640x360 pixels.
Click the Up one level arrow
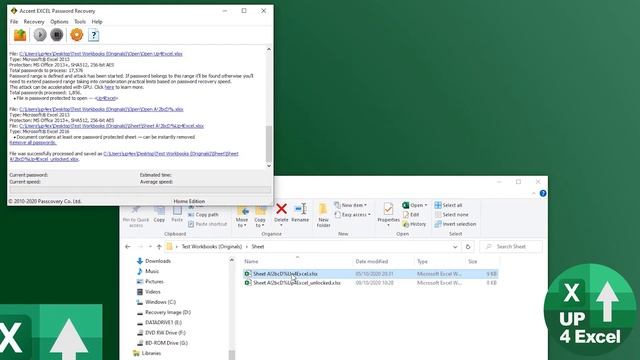159,247
